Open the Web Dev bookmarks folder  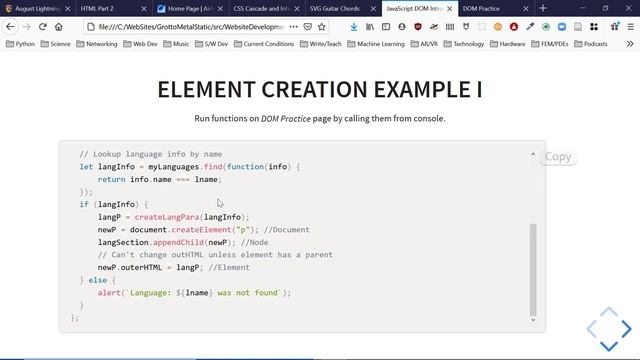tap(140, 44)
